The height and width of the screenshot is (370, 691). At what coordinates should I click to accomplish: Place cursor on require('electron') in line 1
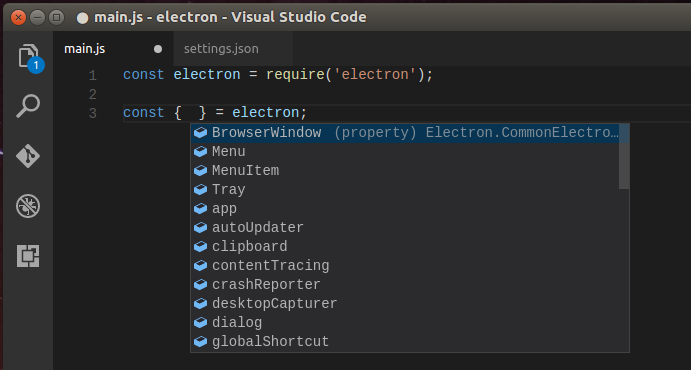pyautogui.click(x=345, y=75)
